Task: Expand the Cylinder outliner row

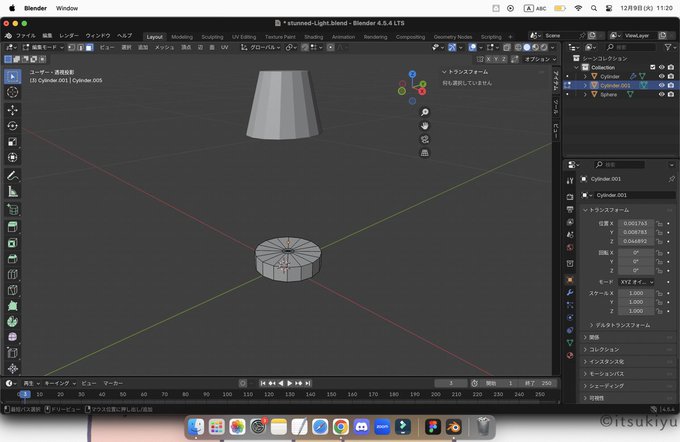Action: click(585, 76)
